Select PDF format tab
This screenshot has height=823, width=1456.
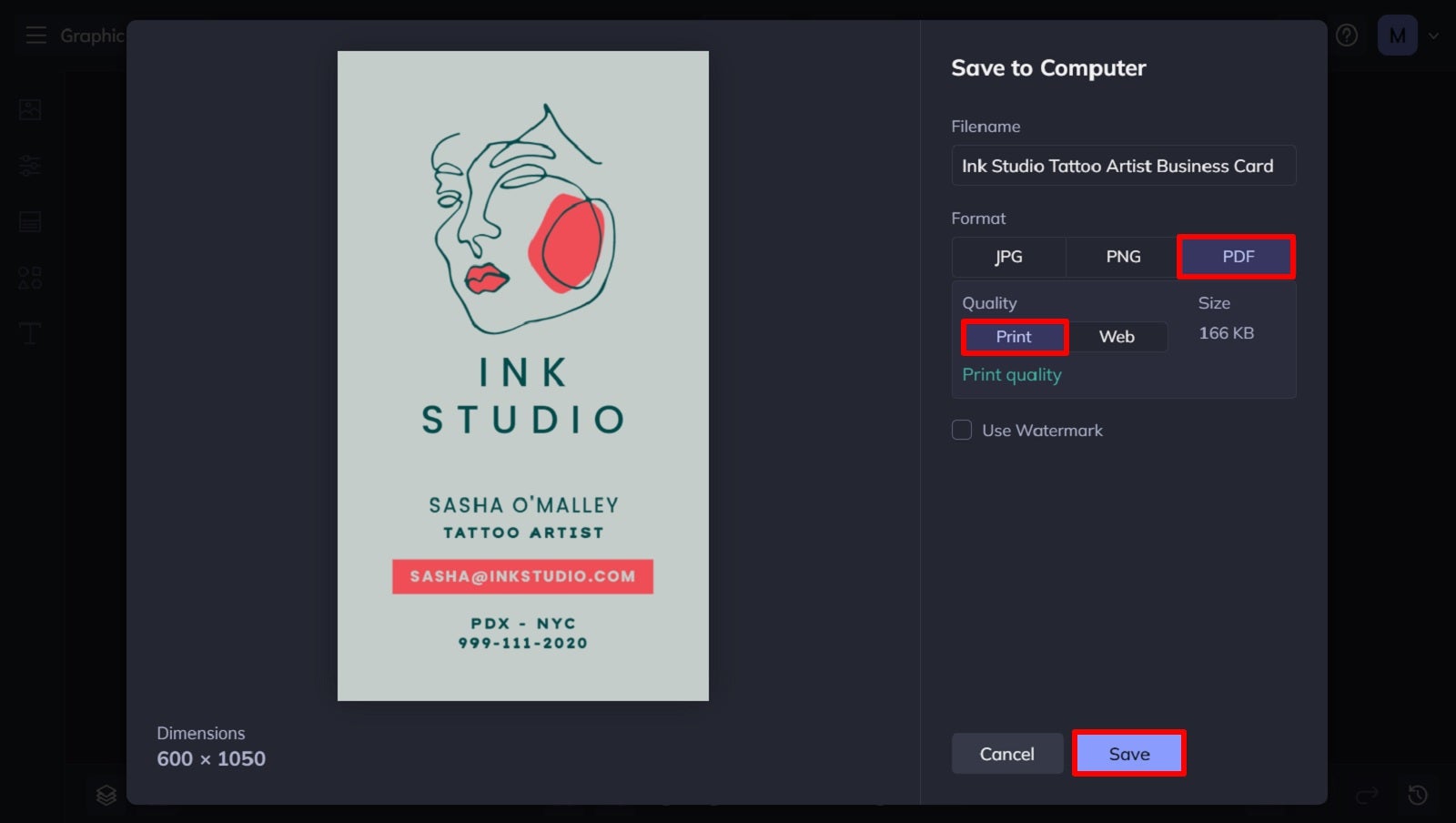click(1238, 257)
